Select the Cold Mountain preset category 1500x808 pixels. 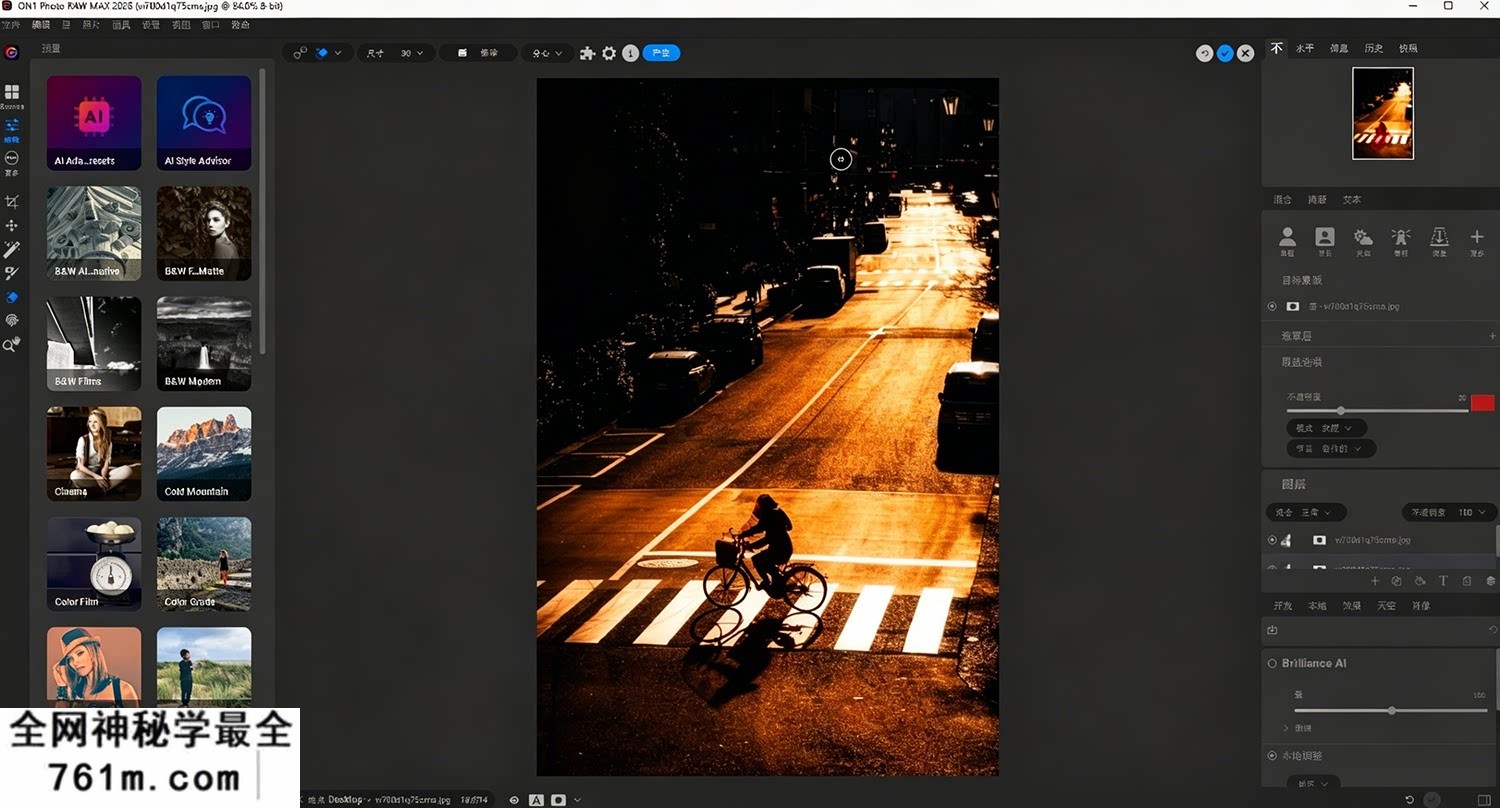pyautogui.click(x=204, y=454)
